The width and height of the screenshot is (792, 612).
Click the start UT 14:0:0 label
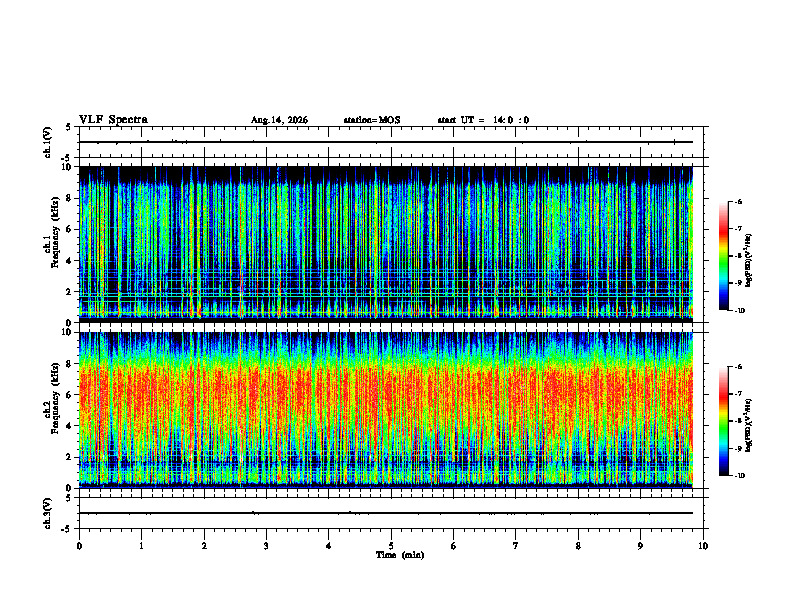pos(483,120)
